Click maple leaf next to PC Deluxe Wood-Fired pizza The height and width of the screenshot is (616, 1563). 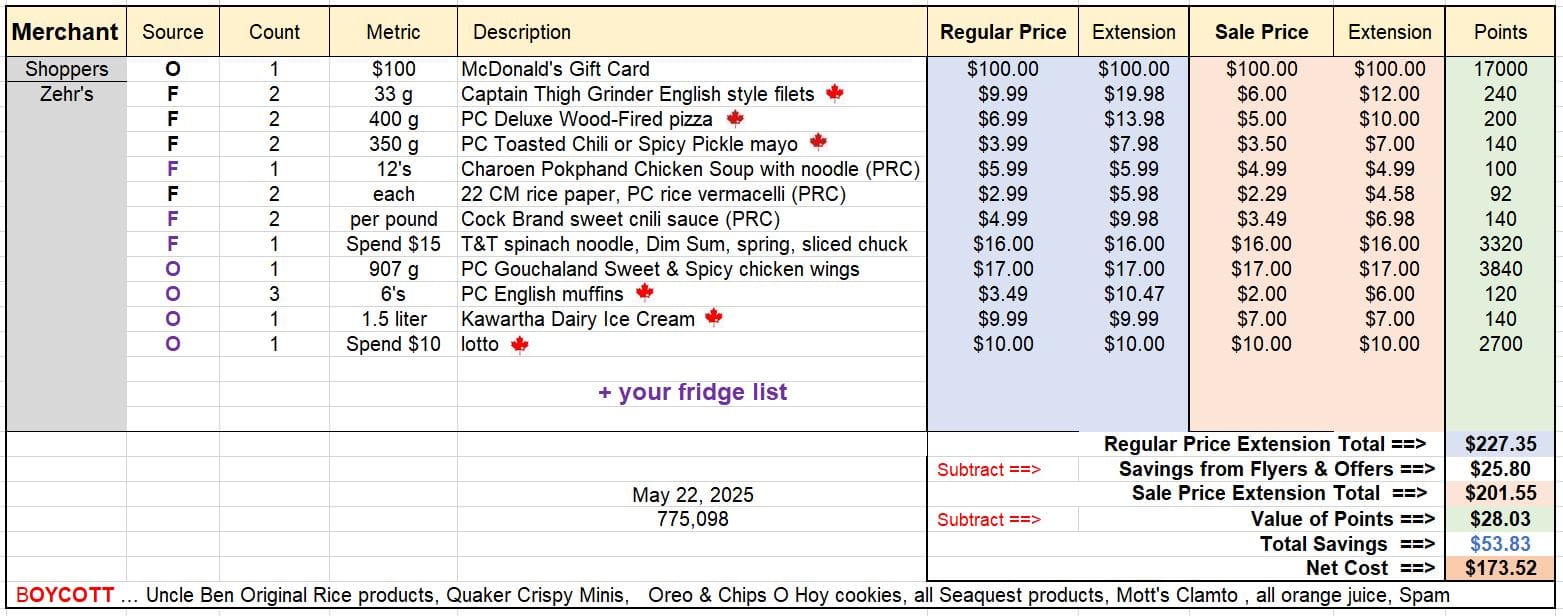click(735, 118)
